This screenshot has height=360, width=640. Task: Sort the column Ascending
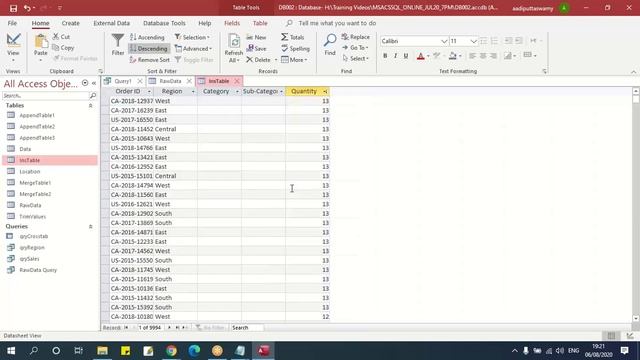(x=147, y=37)
